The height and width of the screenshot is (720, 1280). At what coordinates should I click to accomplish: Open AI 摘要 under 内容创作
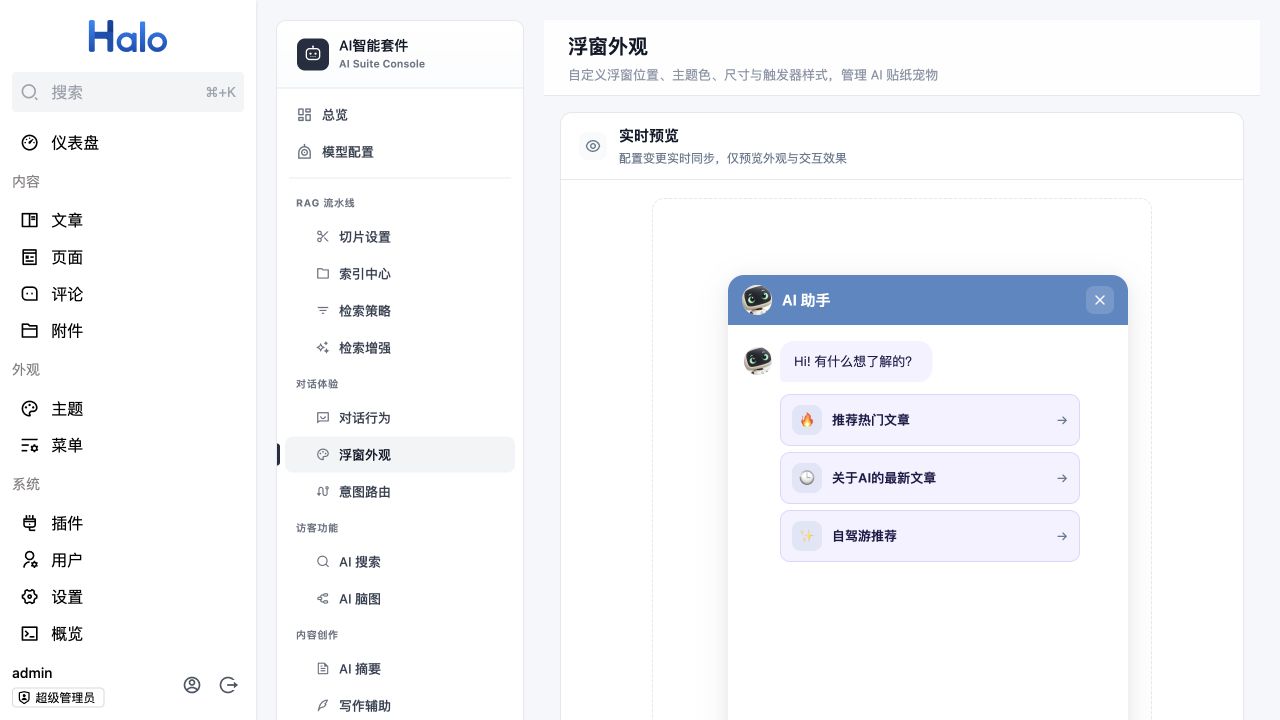pyautogui.click(x=400, y=669)
